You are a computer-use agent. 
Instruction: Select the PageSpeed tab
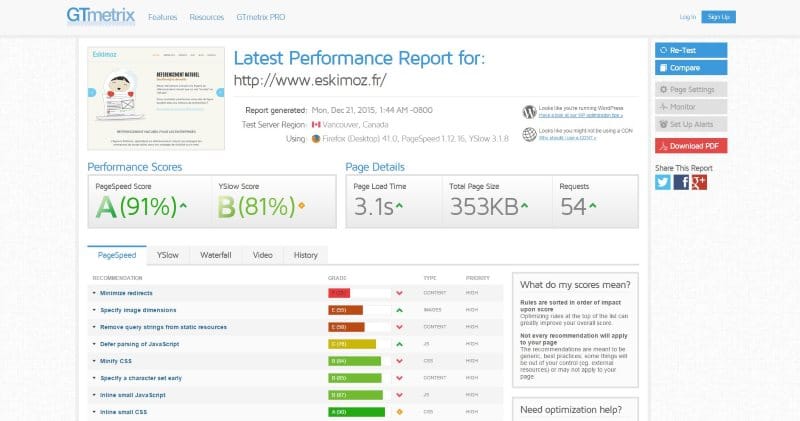pyautogui.click(x=117, y=255)
